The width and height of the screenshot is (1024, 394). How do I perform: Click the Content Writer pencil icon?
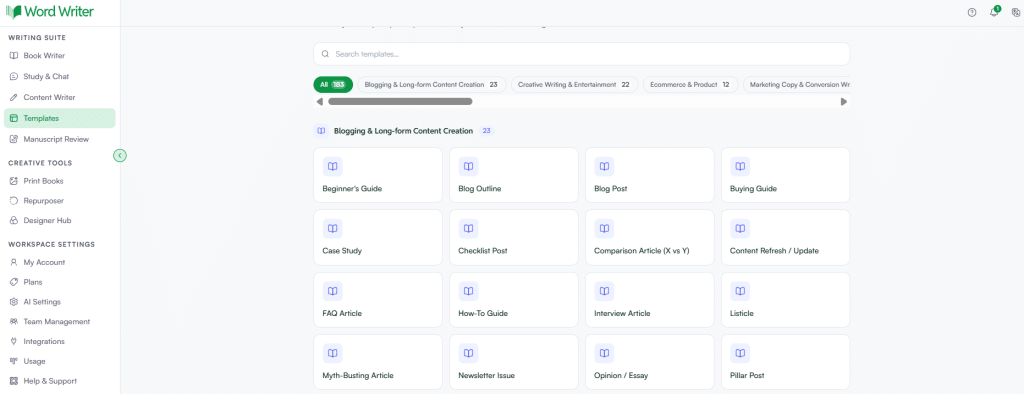[14, 97]
